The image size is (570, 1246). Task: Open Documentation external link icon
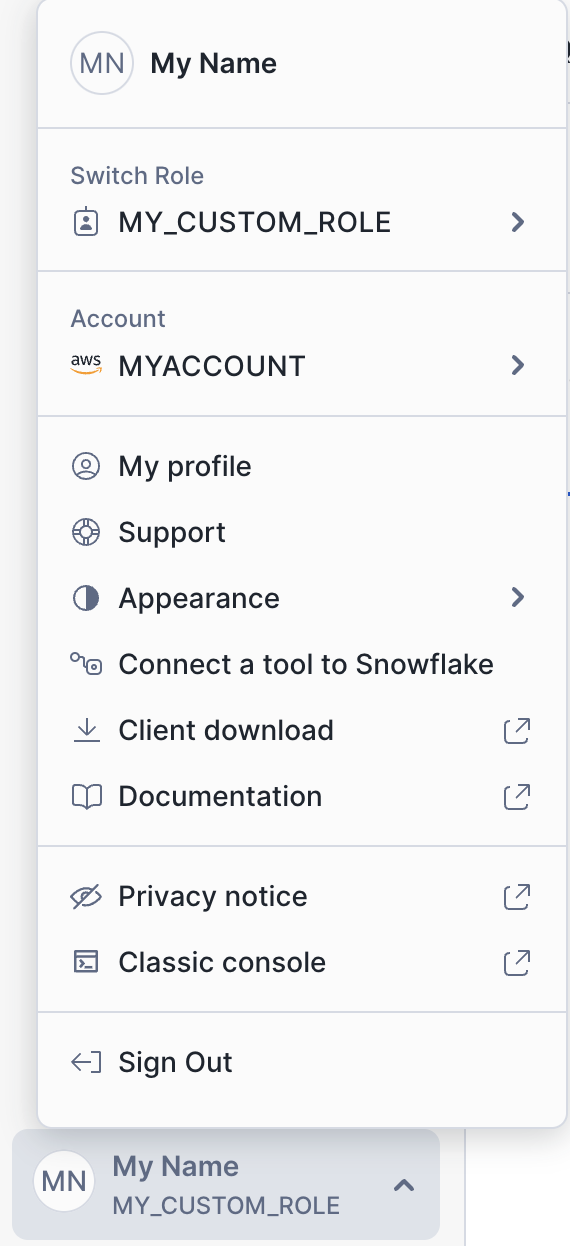[516, 796]
